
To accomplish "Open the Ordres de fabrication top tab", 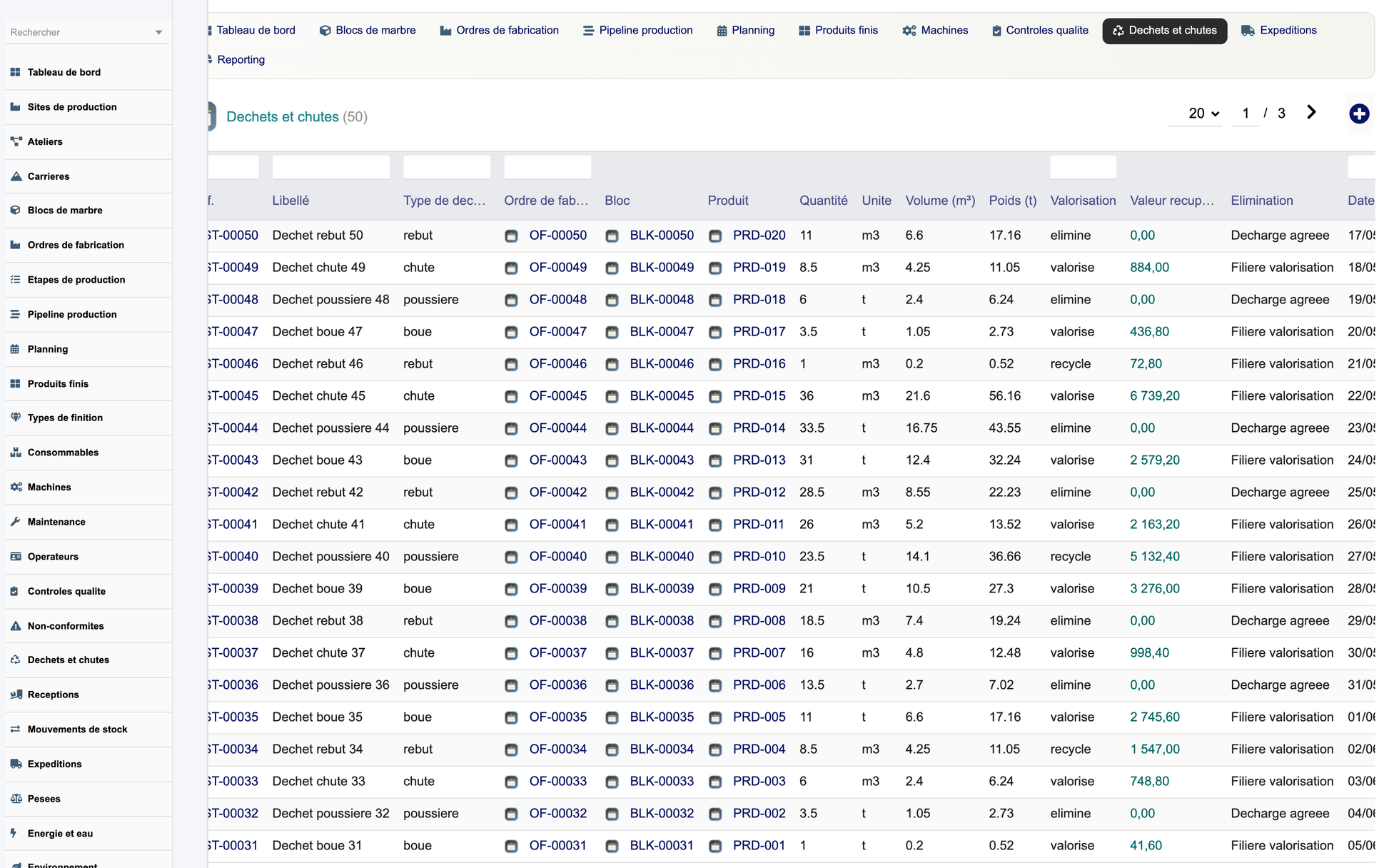I will [500, 30].
